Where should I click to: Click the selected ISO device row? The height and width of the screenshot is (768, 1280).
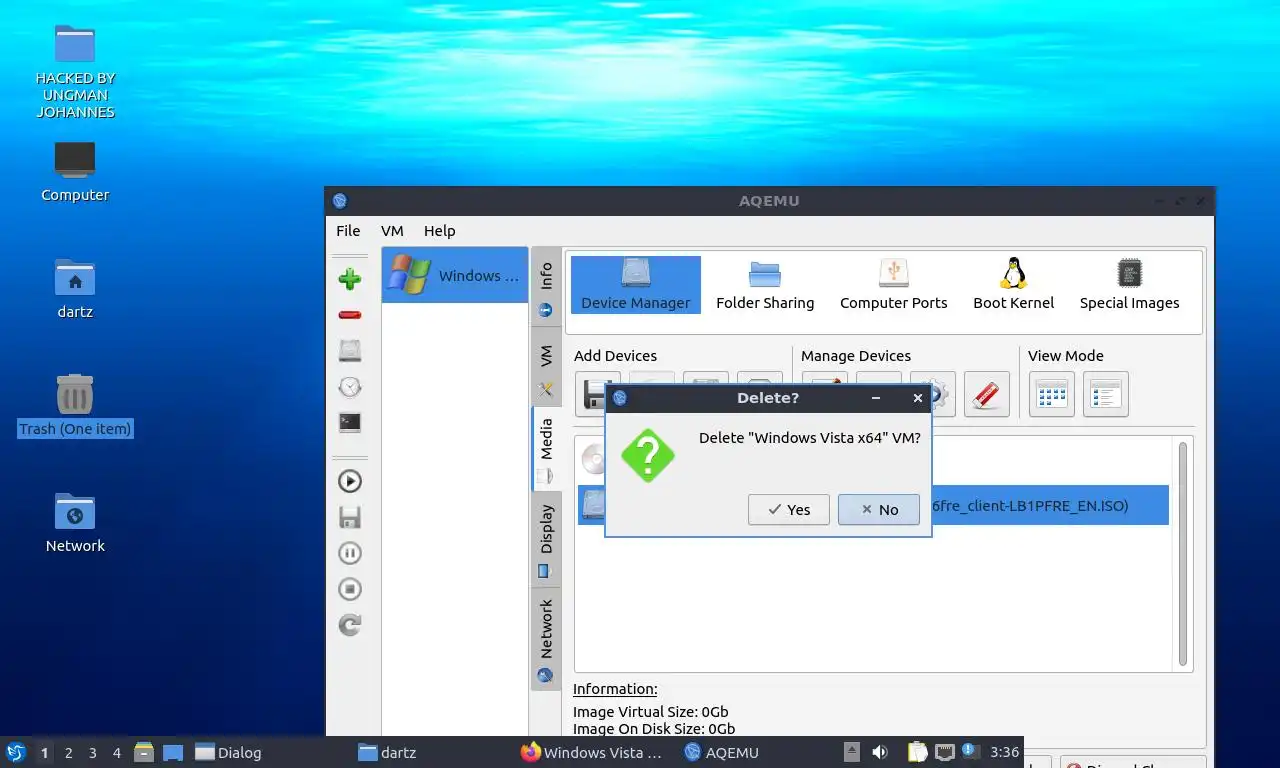(873, 505)
